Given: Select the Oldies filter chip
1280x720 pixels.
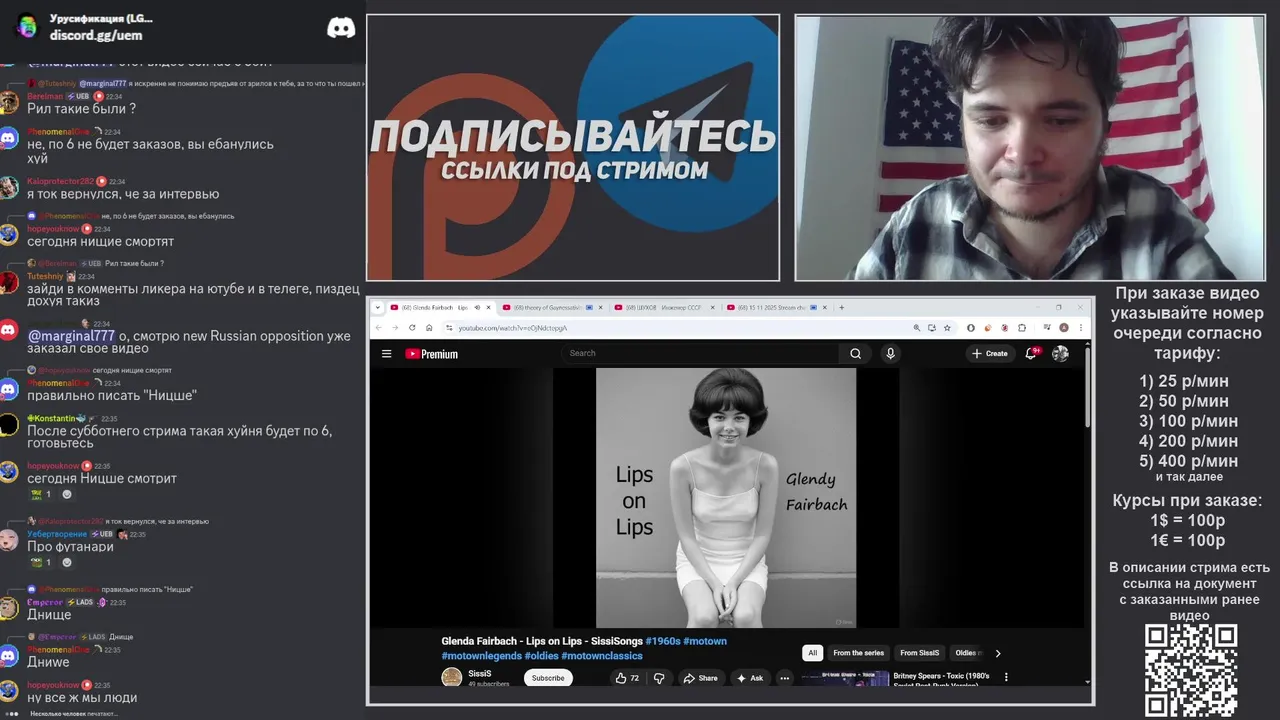Looking at the screenshot, I should (x=967, y=653).
